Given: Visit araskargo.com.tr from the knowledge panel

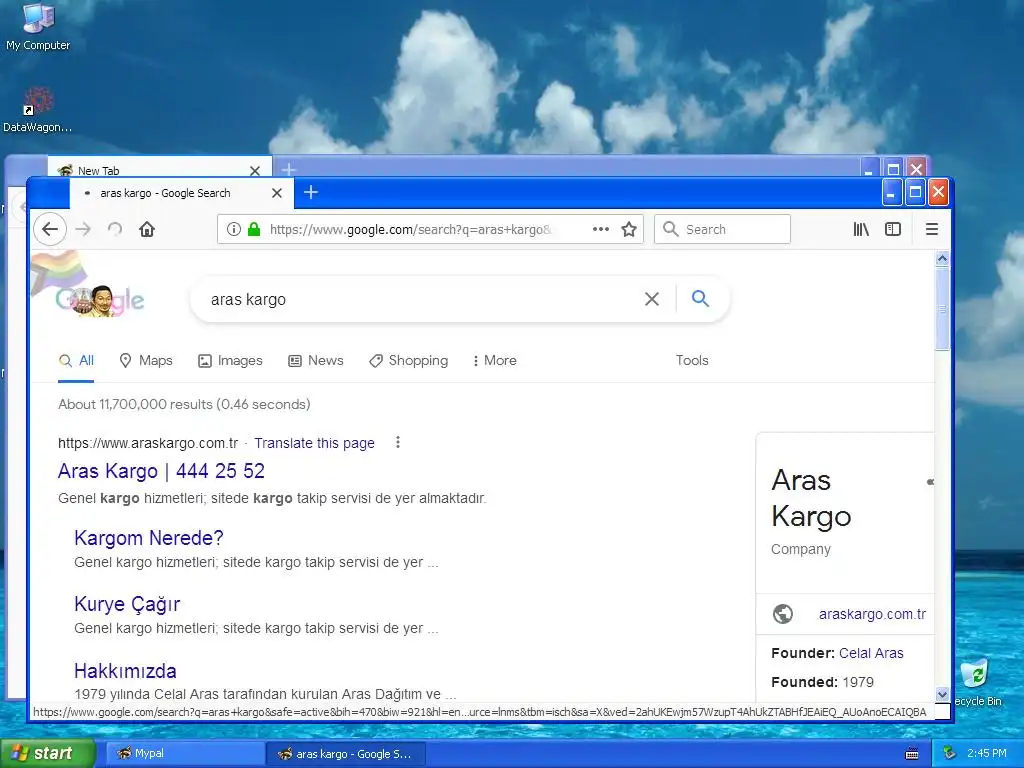Looking at the screenshot, I should point(872,614).
